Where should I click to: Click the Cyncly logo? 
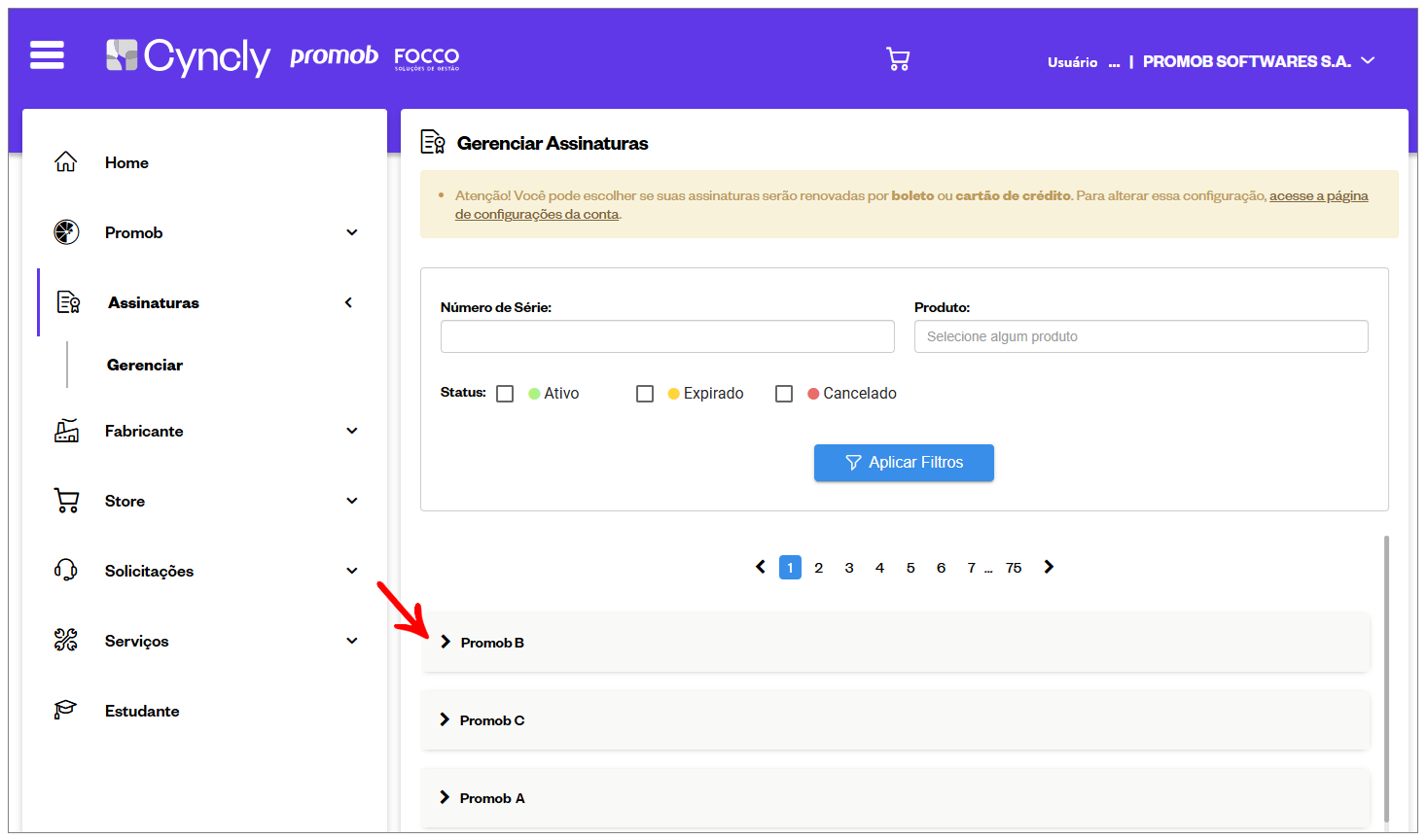(188, 57)
